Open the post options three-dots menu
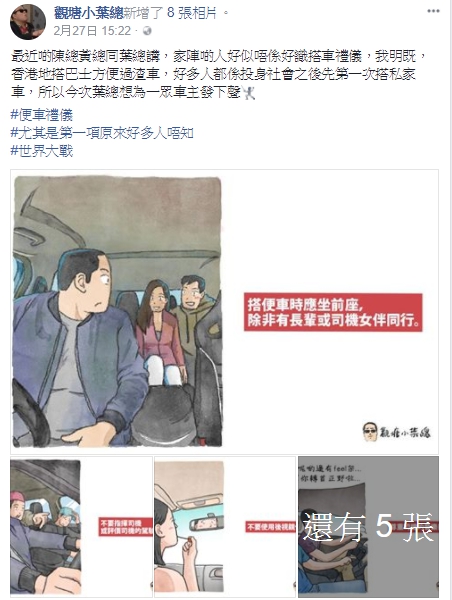Screen dimensions: 452x600 pos(433,11)
